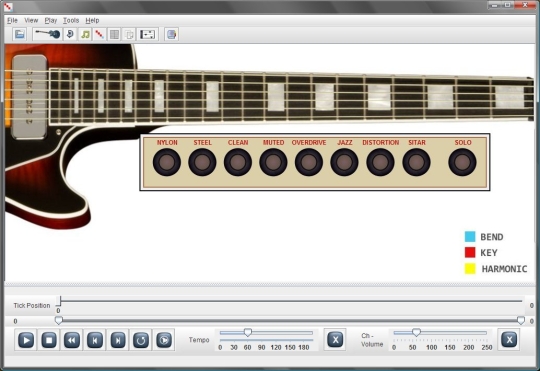Open the File menu
The image size is (540, 371).
coord(12,20)
